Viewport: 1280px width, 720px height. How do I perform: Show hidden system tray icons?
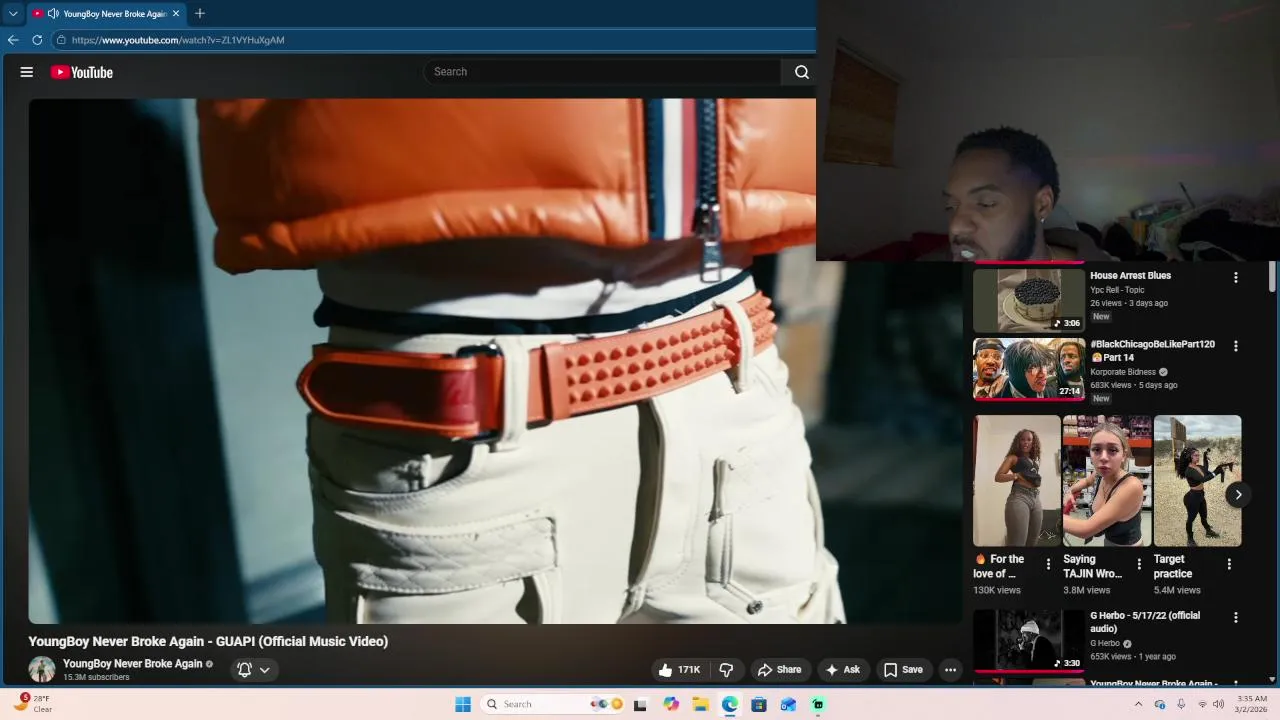tap(1138, 704)
